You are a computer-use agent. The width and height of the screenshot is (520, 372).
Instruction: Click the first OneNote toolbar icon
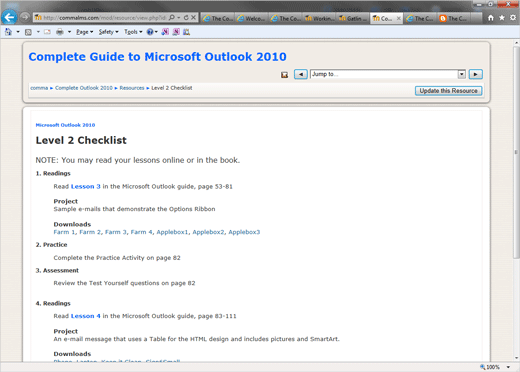pyautogui.click(x=165, y=32)
